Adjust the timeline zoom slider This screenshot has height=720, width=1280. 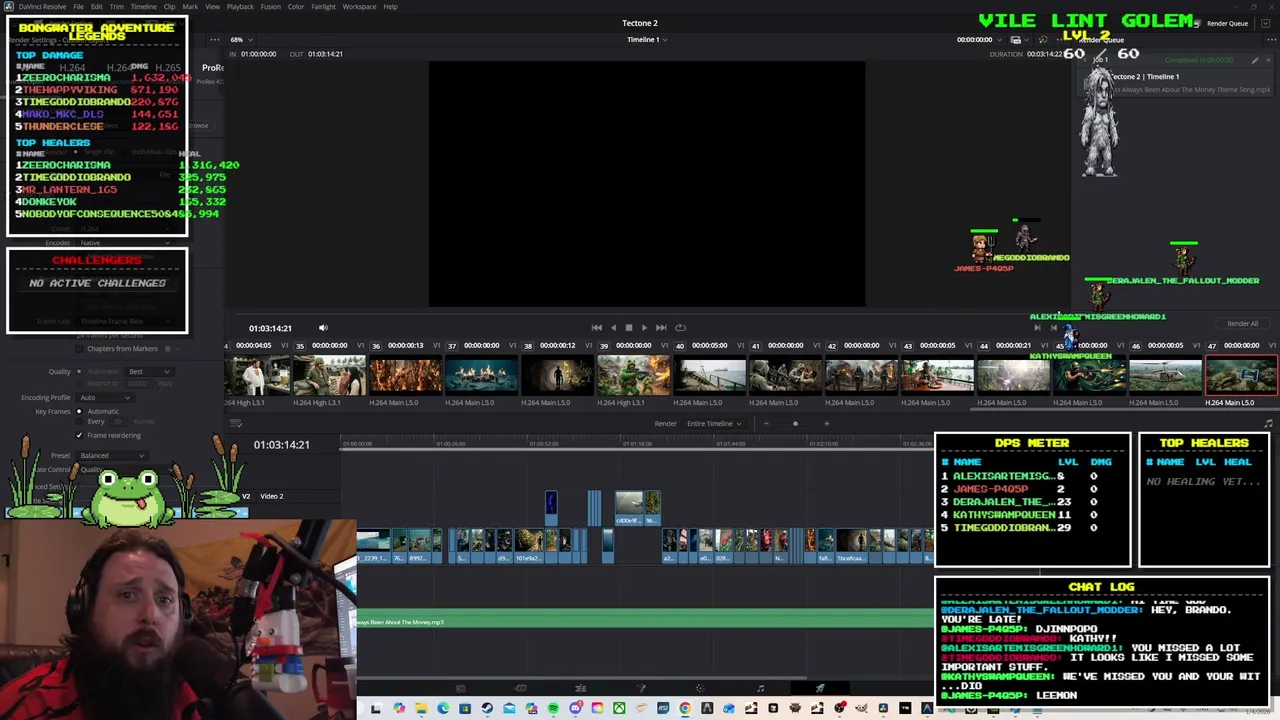click(796, 423)
